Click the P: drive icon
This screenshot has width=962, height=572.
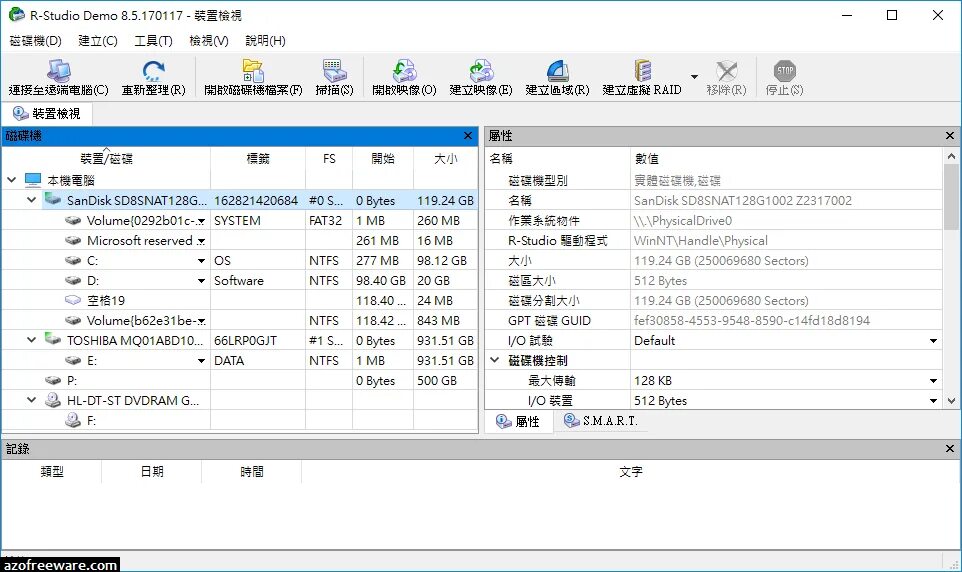[53, 381]
